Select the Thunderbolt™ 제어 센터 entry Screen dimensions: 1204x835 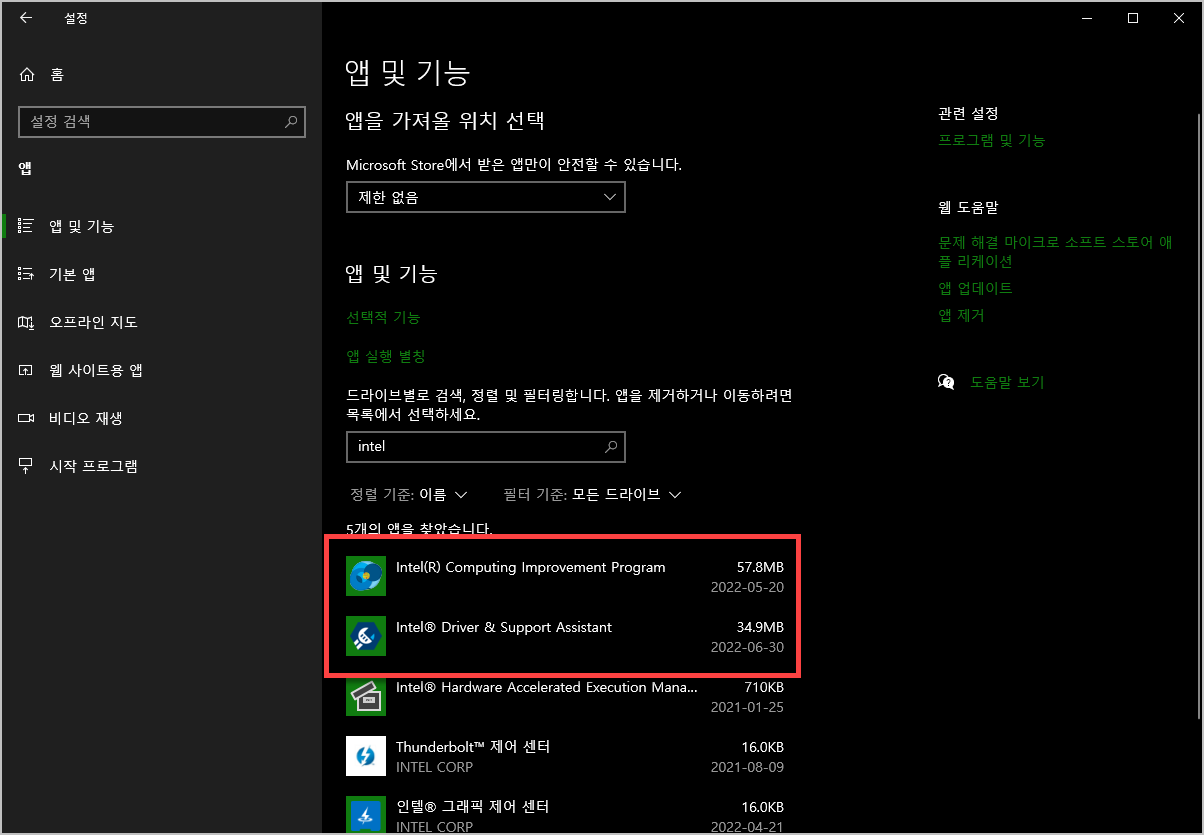coord(565,756)
